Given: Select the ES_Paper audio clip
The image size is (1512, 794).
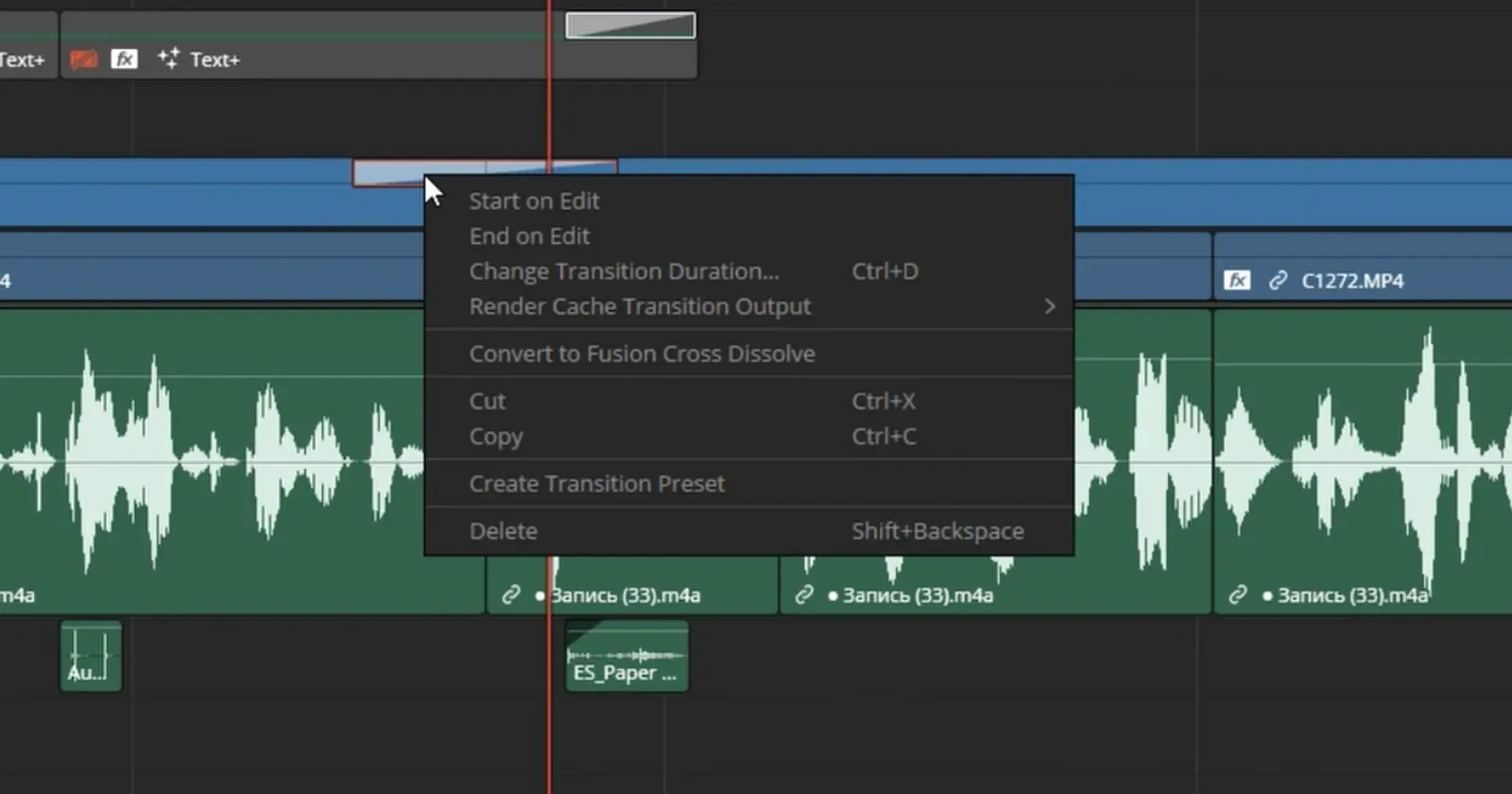Looking at the screenshot, I should (x=627, y=656).
